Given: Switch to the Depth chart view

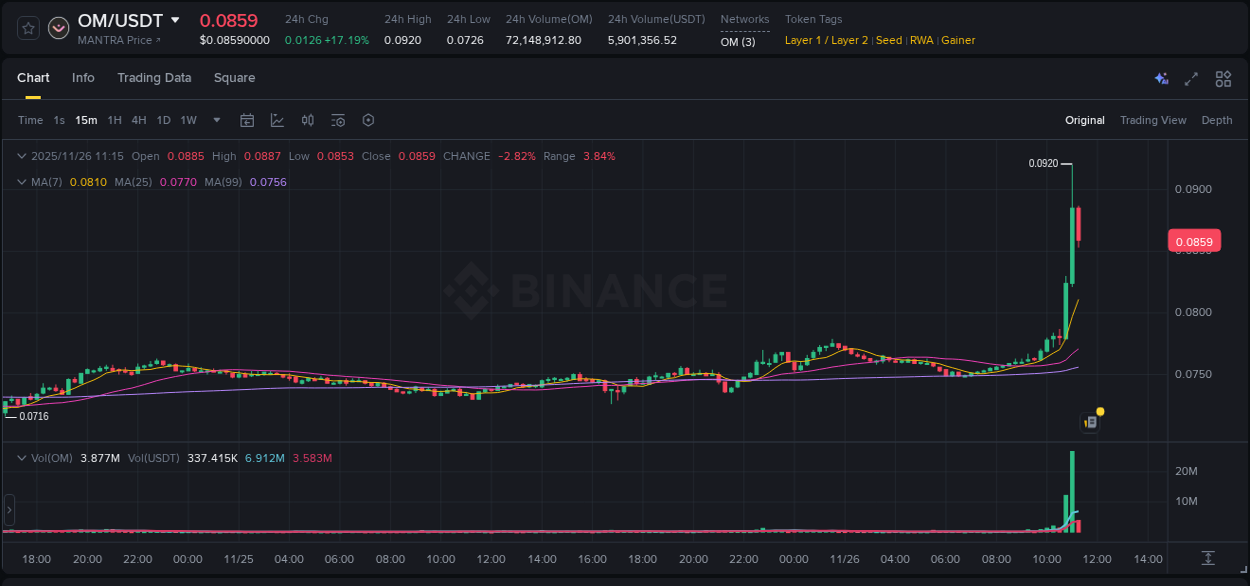Looking at the screenshot, I should click(1217, 120).
